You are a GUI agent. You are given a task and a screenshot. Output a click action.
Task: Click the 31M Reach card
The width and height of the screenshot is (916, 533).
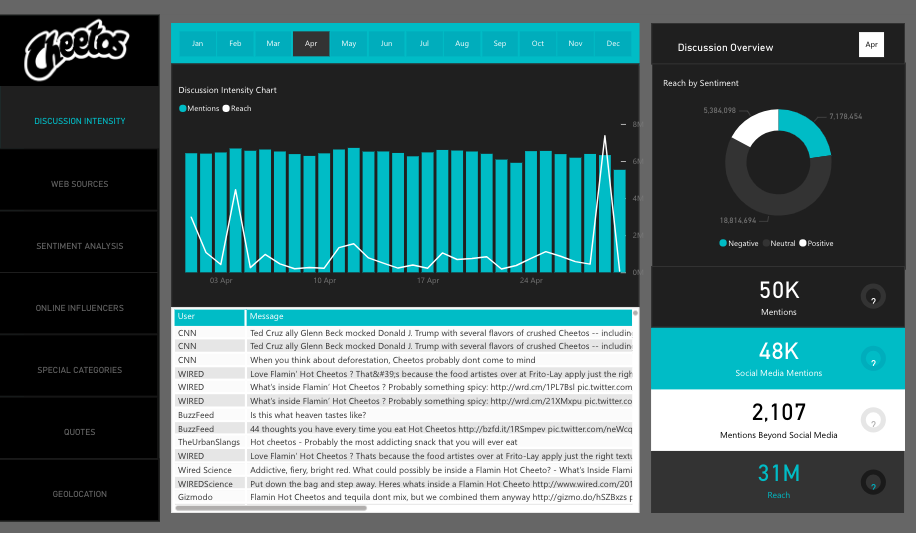[x=778, y=482]
